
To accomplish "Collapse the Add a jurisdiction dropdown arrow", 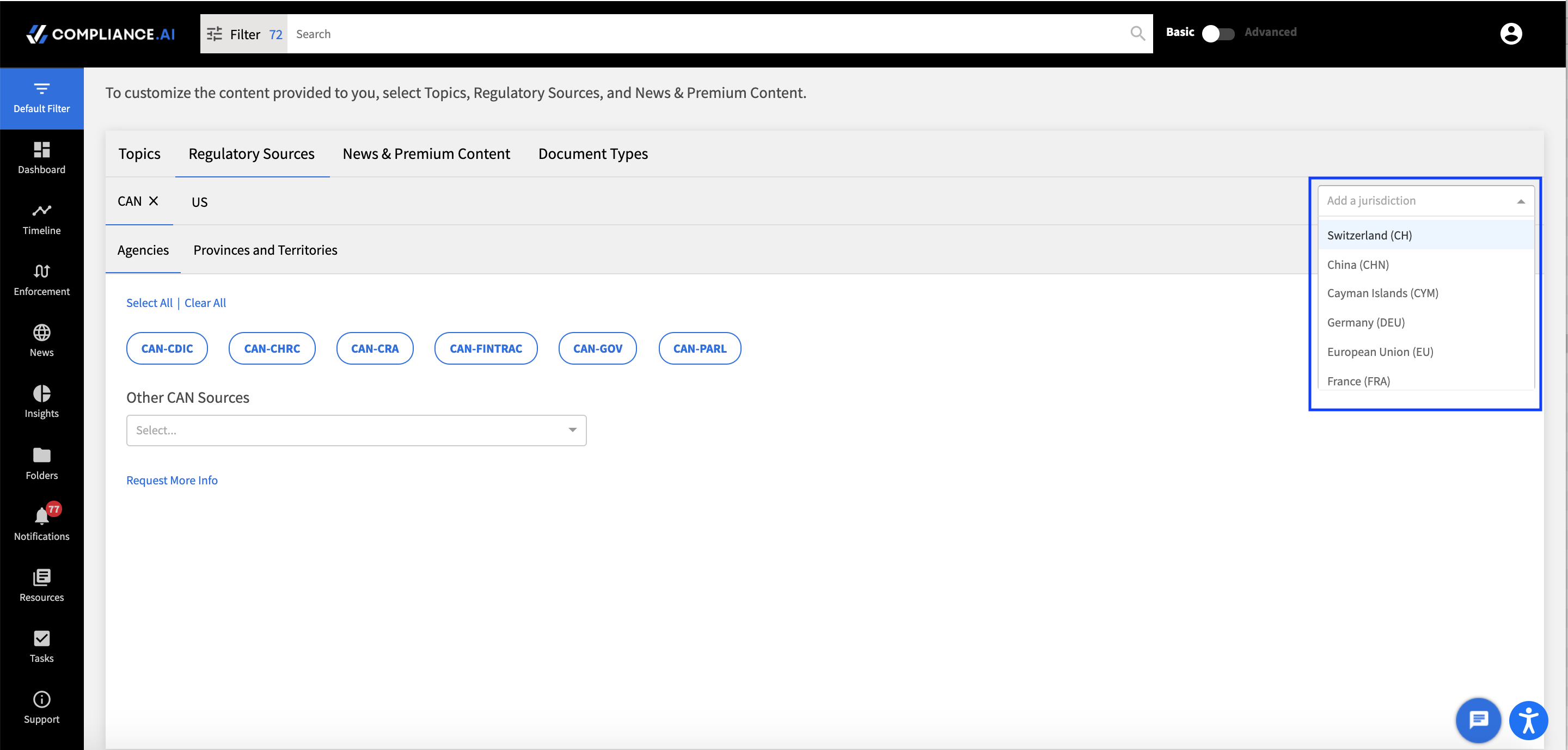I will [x=1521, y=201].
